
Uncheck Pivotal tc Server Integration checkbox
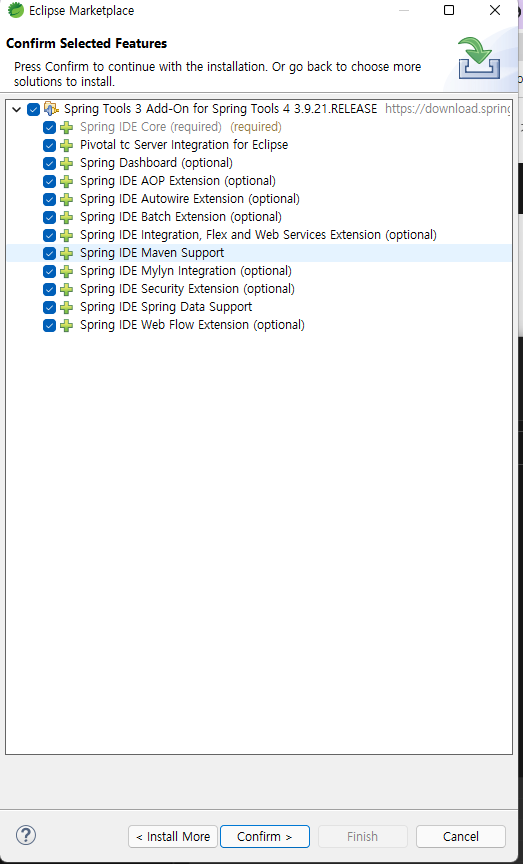pyautogui.click(x=49, y=145)
